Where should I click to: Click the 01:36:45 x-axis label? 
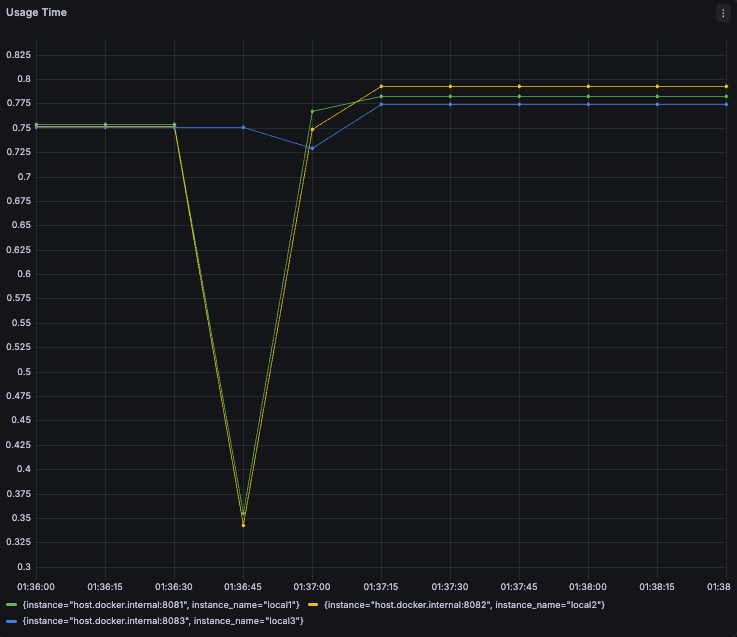coord(243,587)
